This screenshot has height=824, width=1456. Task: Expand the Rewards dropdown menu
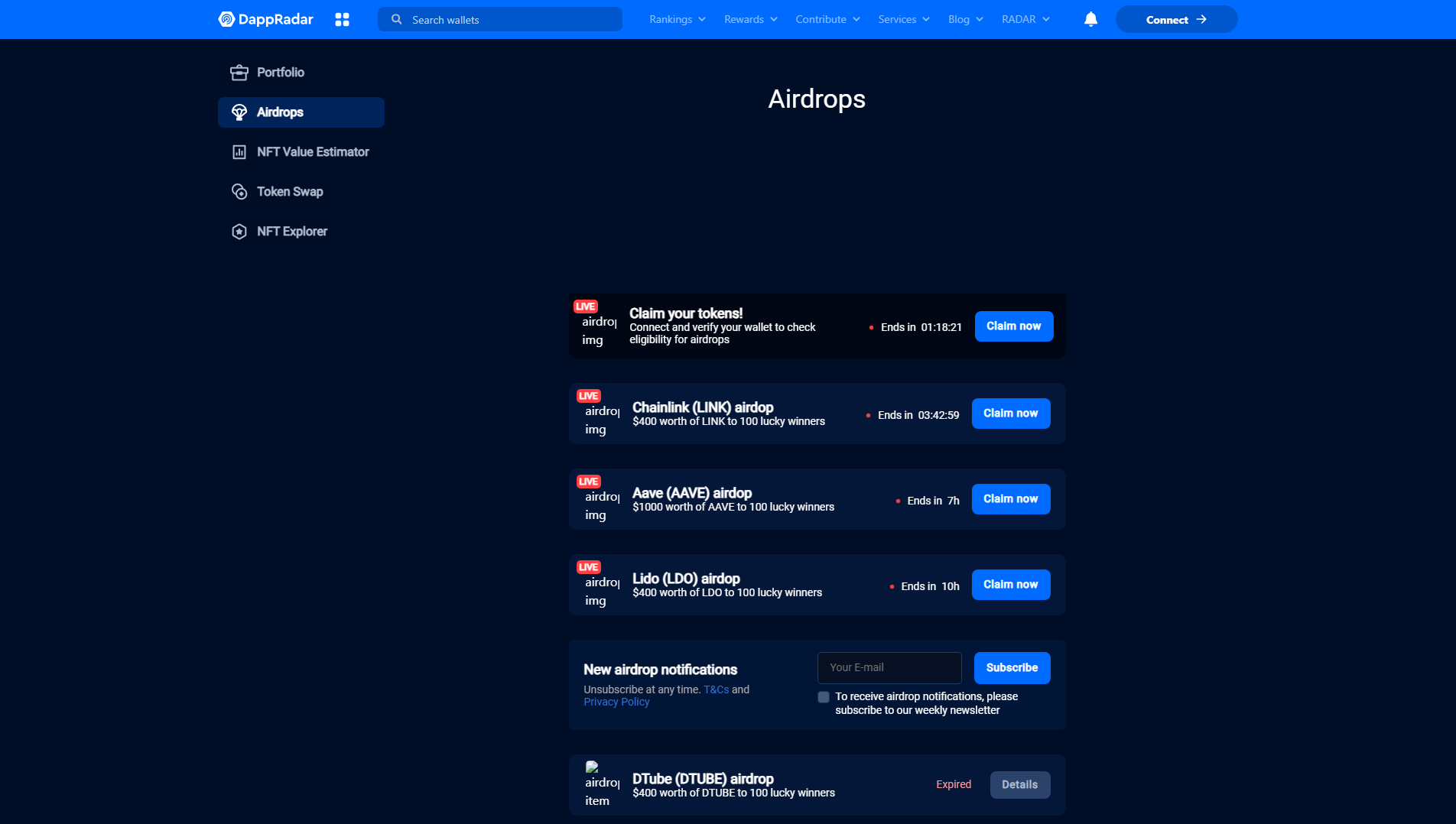[x=751, y=19]
